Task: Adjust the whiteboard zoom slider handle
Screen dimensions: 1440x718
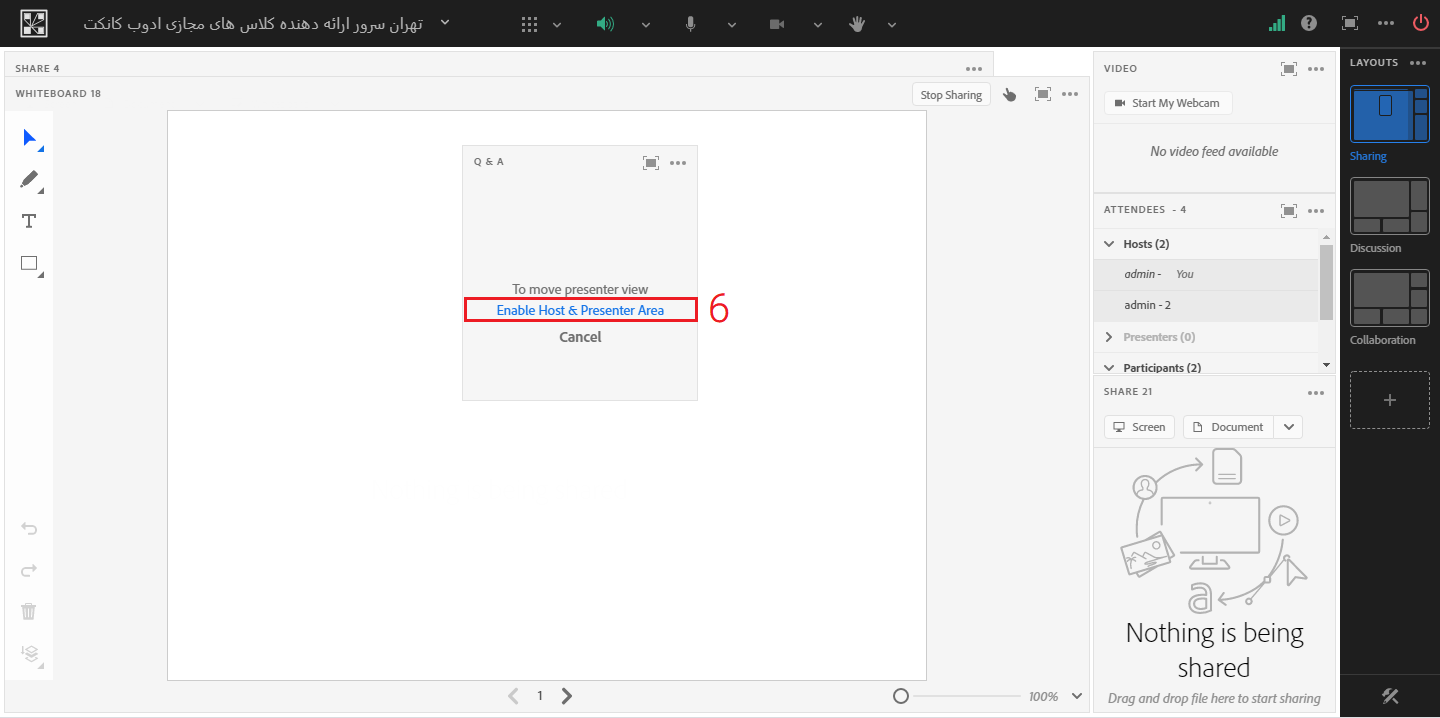Action: [900, 696]
